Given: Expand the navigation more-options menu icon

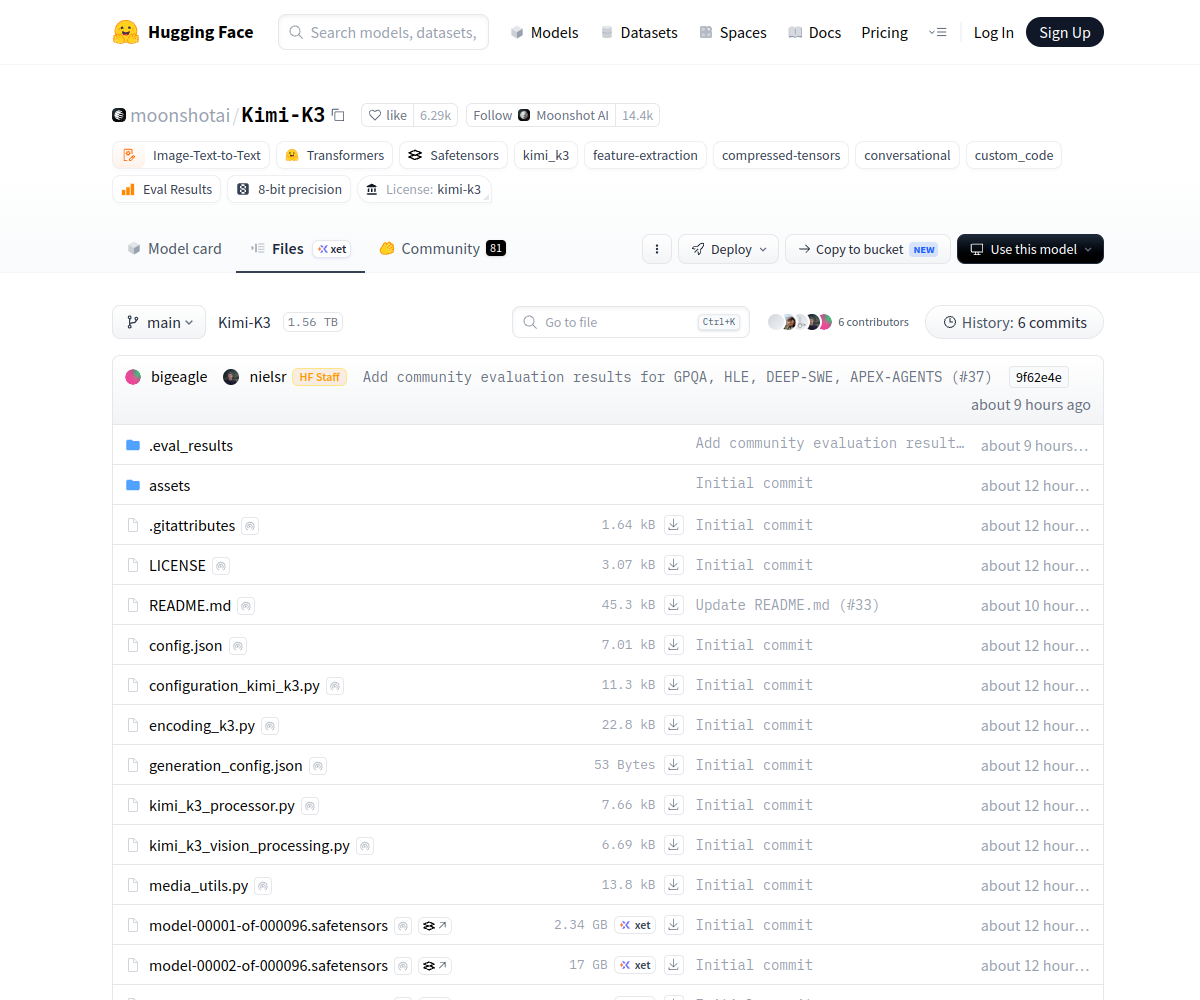Looking at the screenshot, I should coord(937,32).
